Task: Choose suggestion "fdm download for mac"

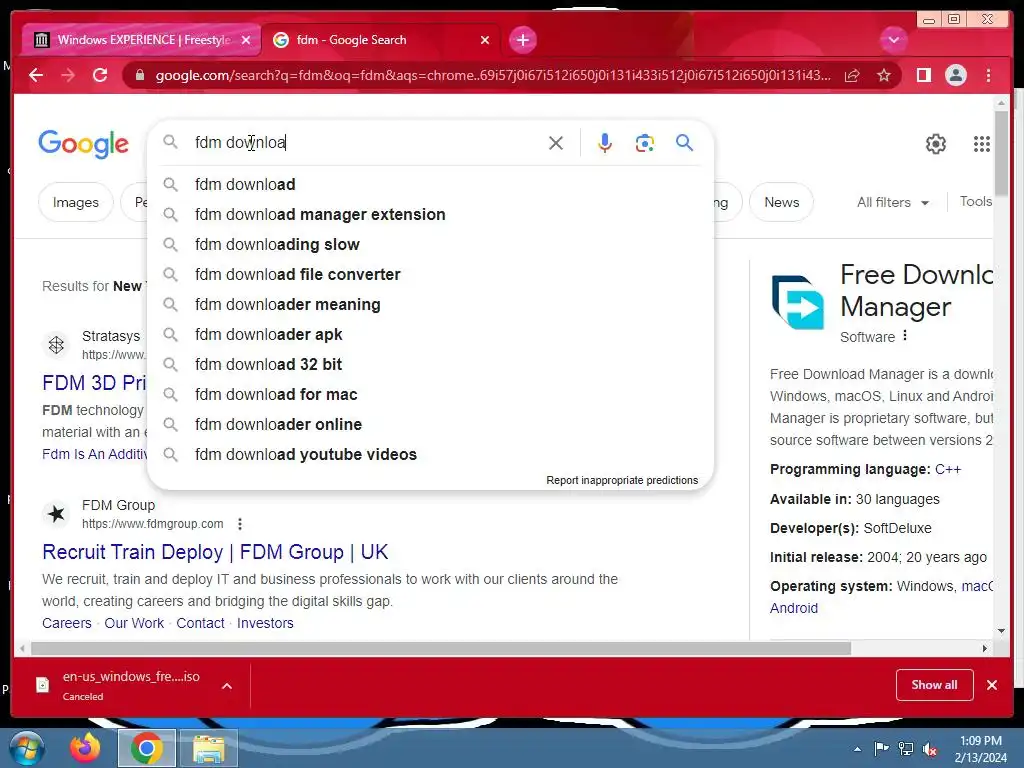Action: click(x=431, y=395)
